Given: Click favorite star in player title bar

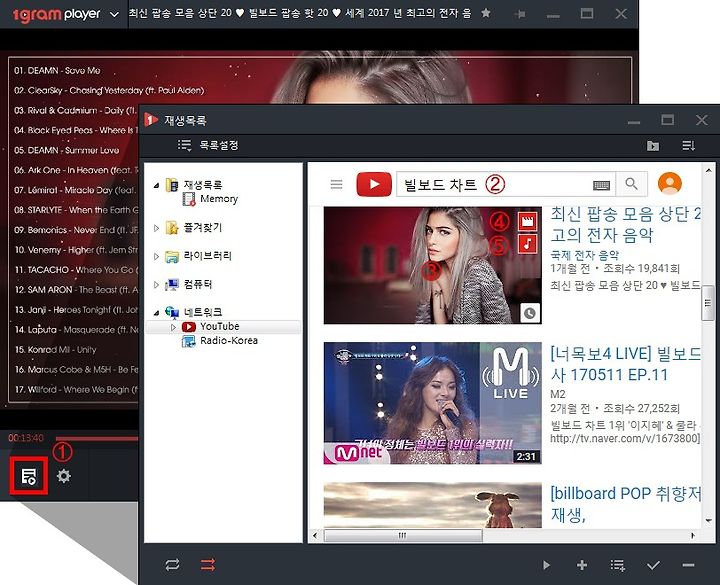Looking at the screenshot, I should [x=485, y=13].
